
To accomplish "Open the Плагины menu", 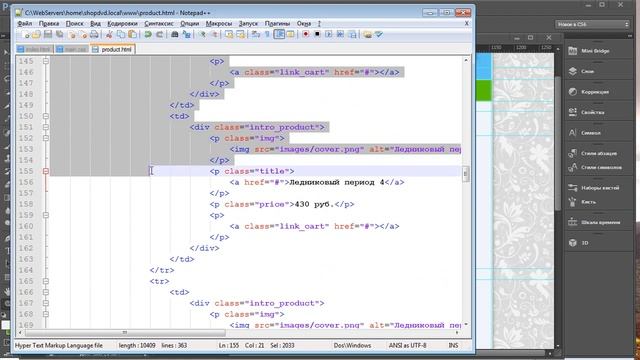I will (x=277, y=24).
